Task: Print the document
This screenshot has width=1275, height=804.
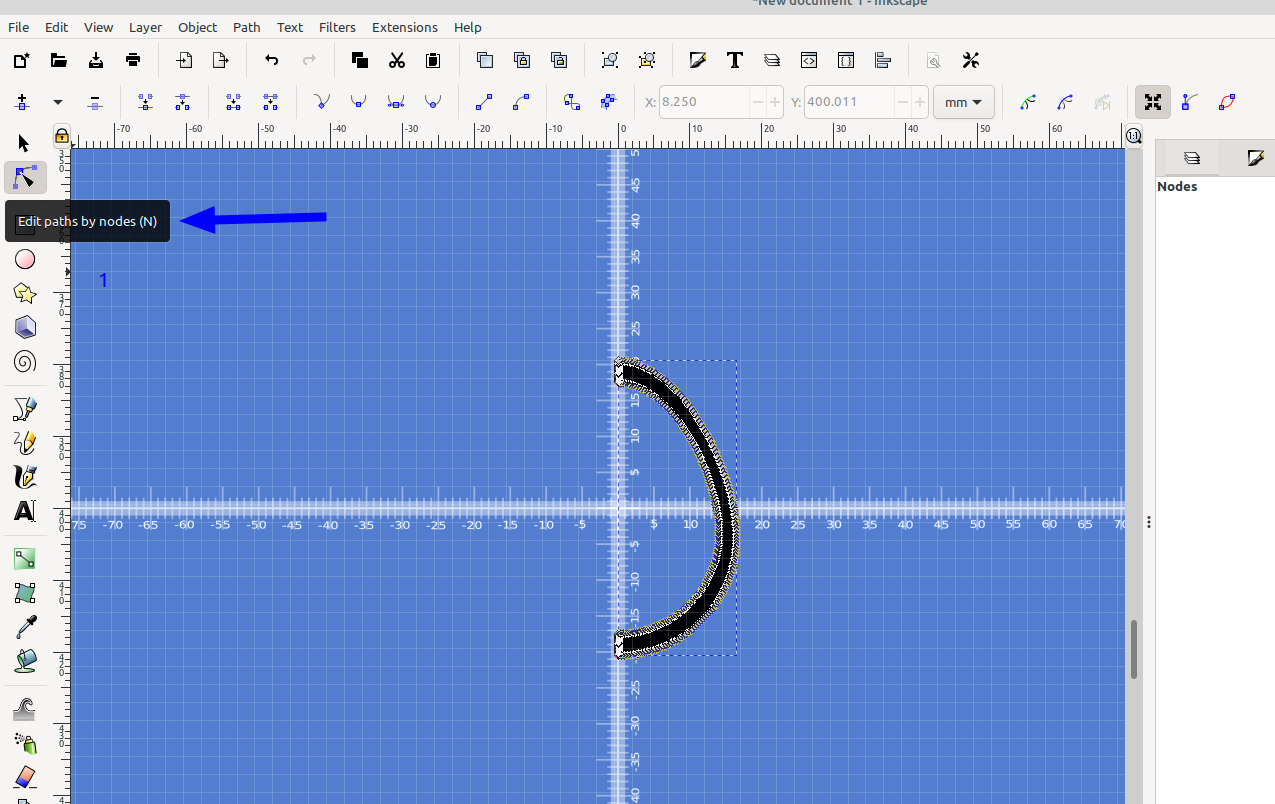Action: click(133, 60)
